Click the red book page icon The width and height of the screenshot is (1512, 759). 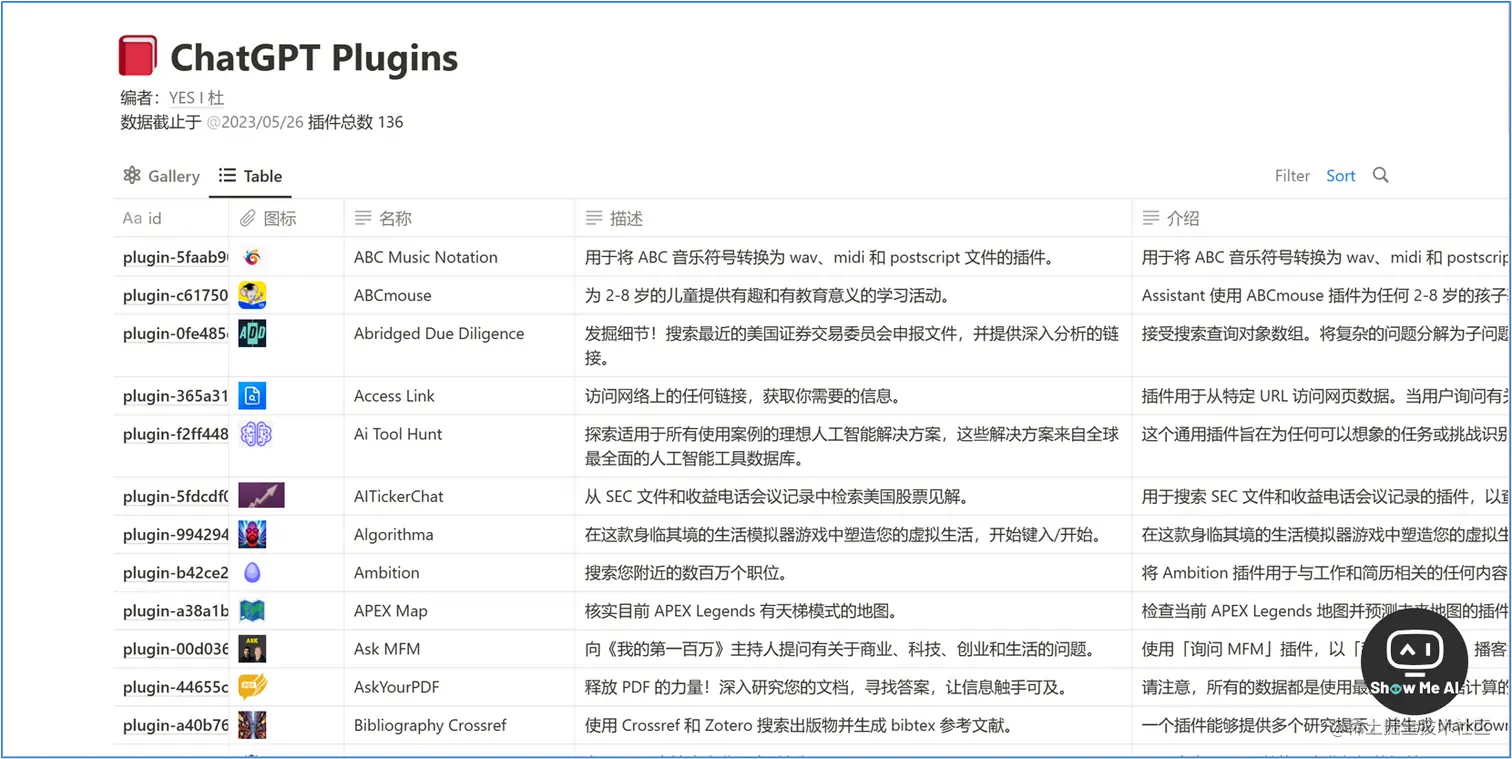138,56
